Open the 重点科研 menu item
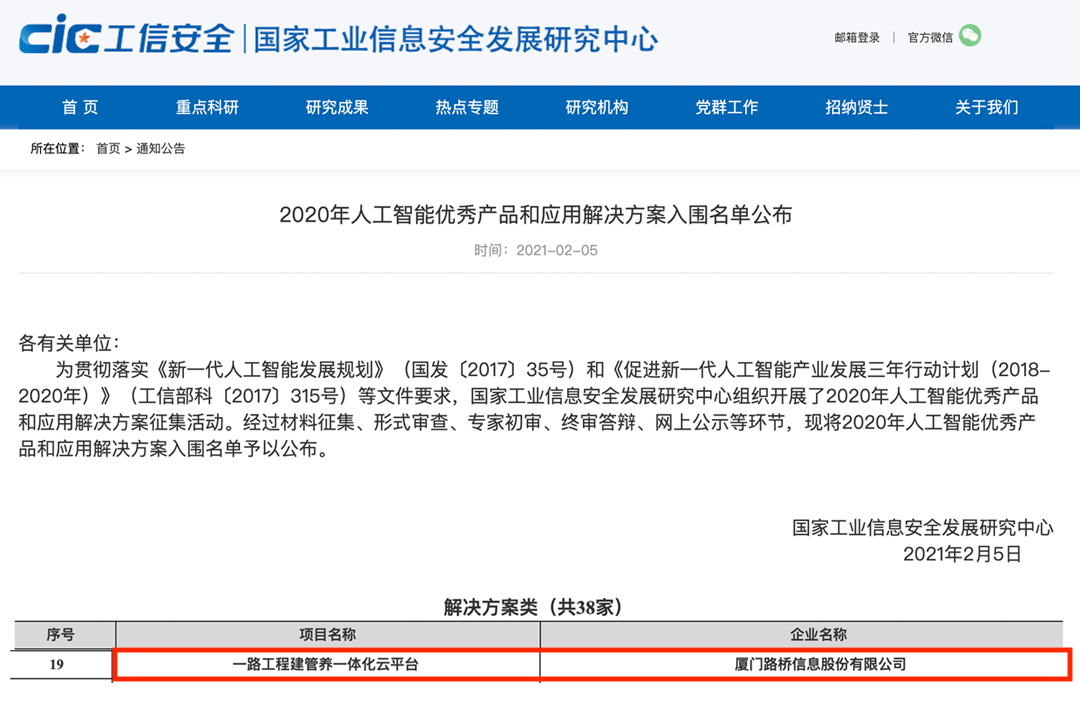1080x716 pixels. click(207, 108)
